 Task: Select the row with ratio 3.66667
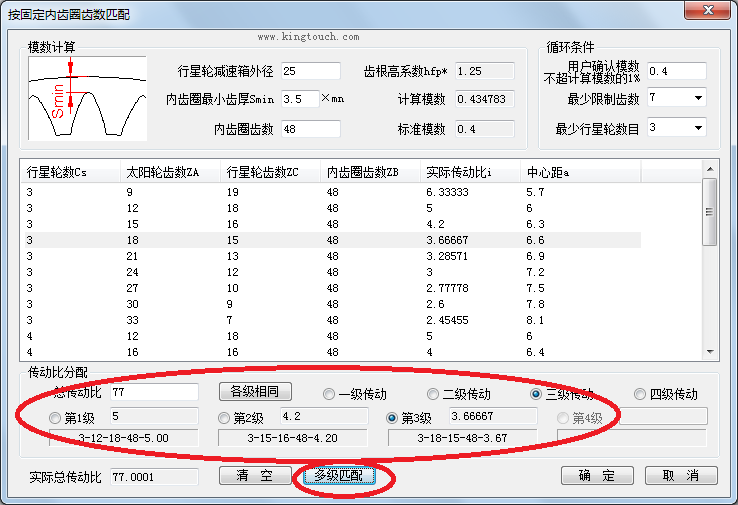[x=333, y=240]
